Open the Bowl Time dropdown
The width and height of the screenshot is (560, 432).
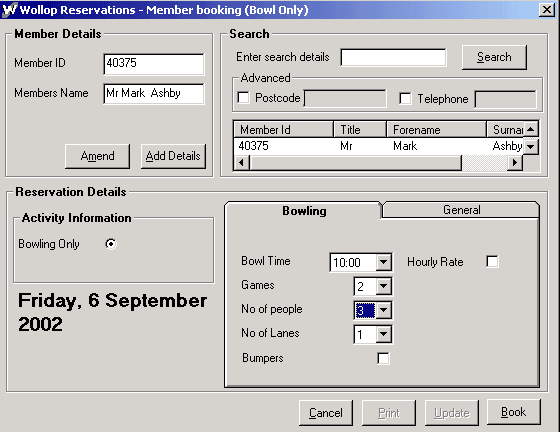pos(384,262)
